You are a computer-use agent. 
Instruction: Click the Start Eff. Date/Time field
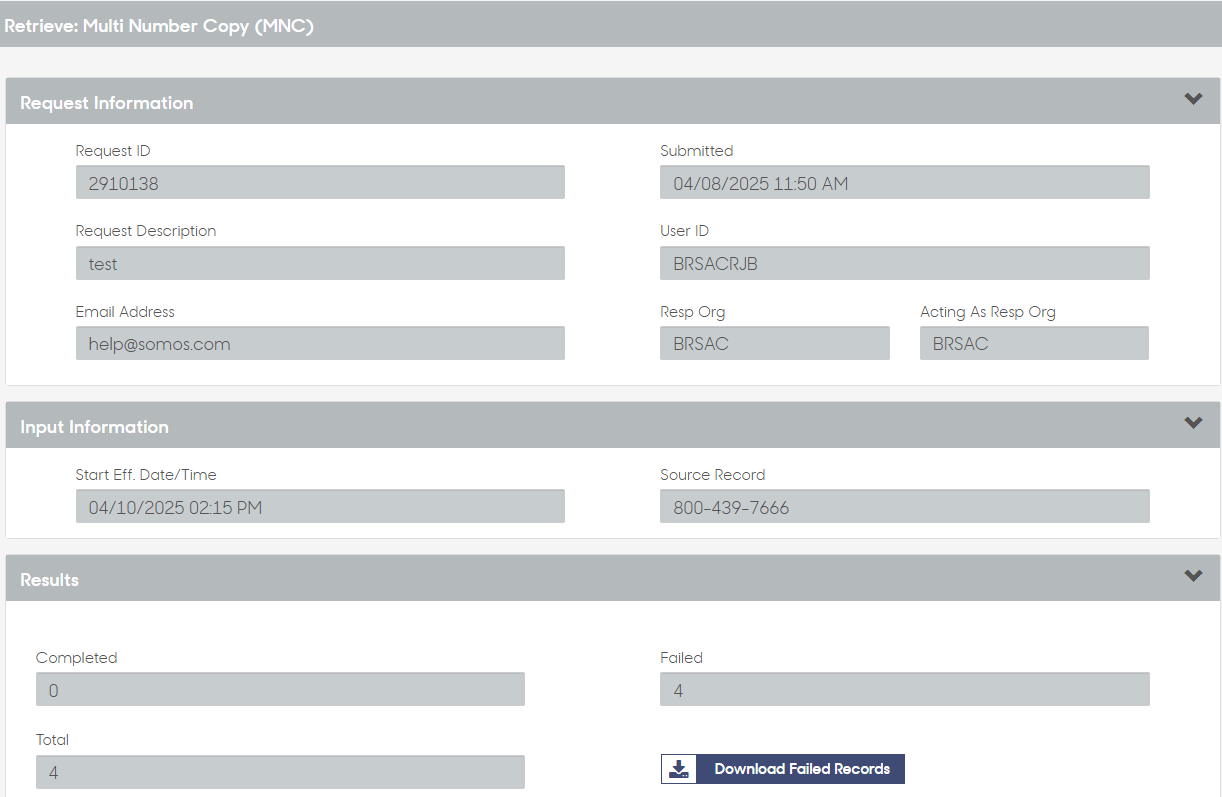pos(320,506)
